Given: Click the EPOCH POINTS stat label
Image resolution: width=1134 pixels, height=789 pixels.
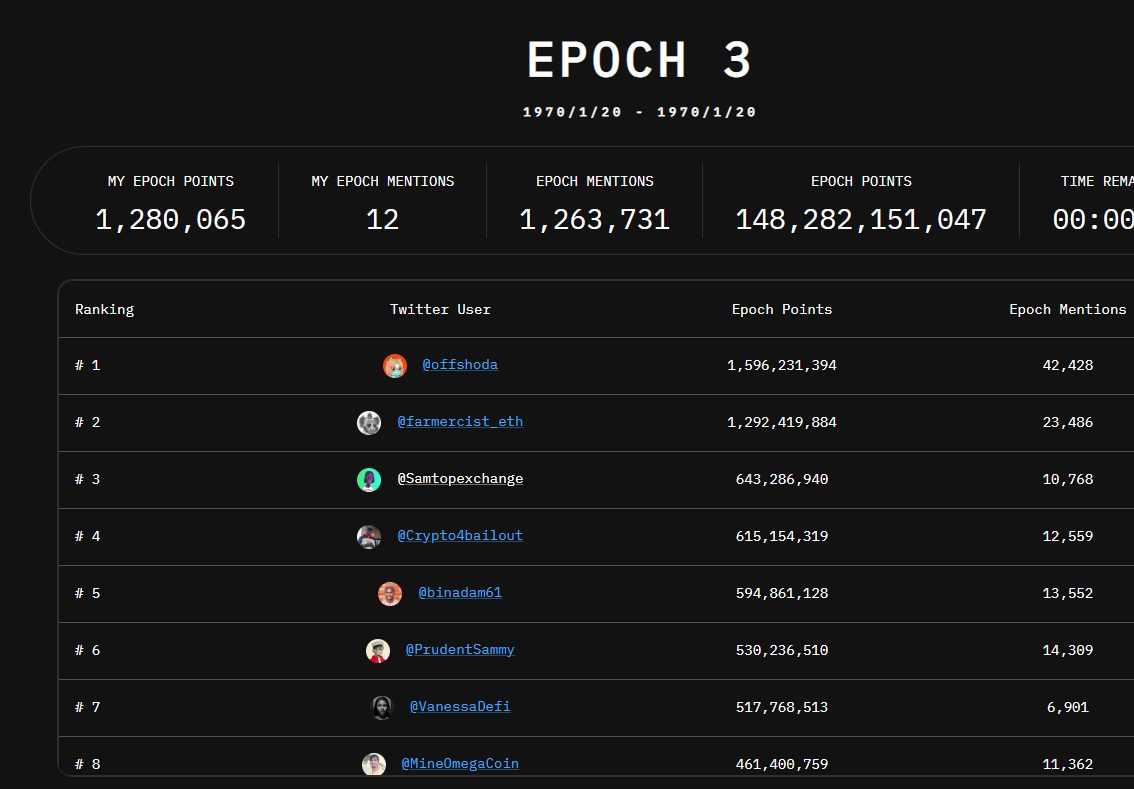Looking at the screenshot, I should point(861,182).
